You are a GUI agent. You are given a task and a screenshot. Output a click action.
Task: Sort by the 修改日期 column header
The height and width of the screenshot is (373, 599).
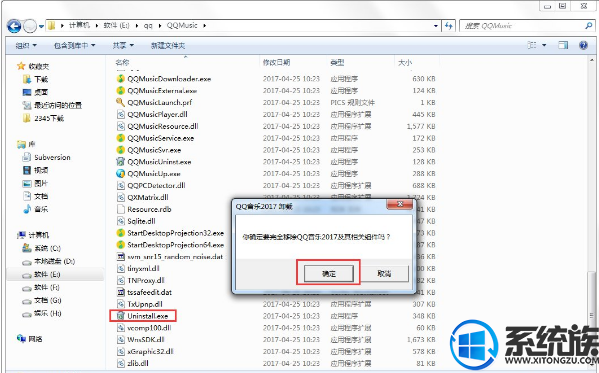coord(276,62)
